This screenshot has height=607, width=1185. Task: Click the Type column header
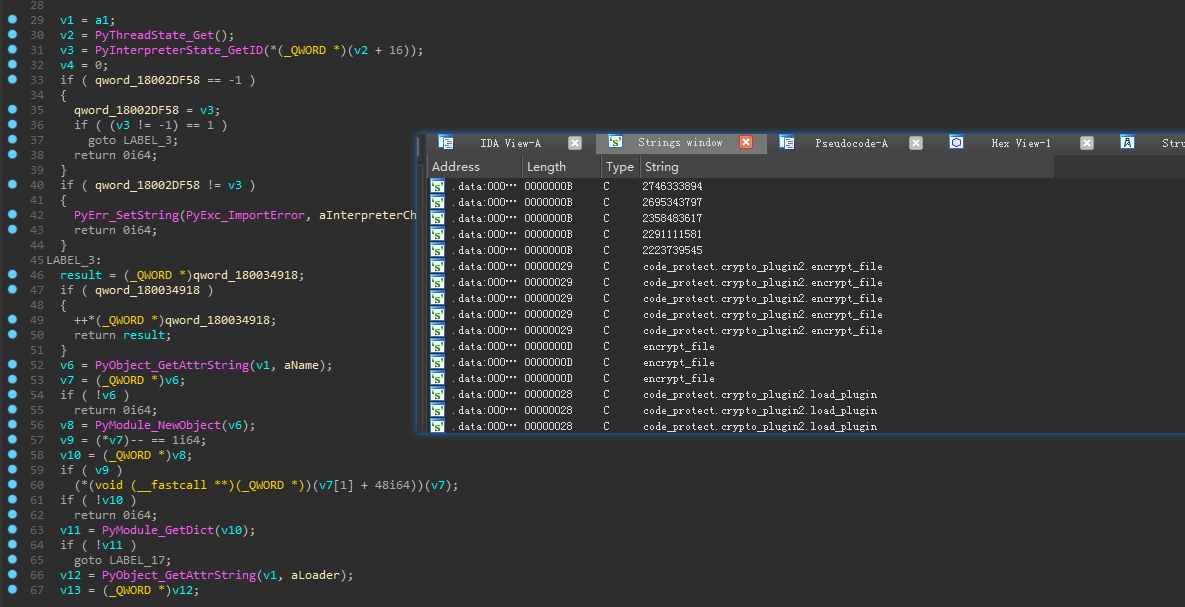[620, 167]
